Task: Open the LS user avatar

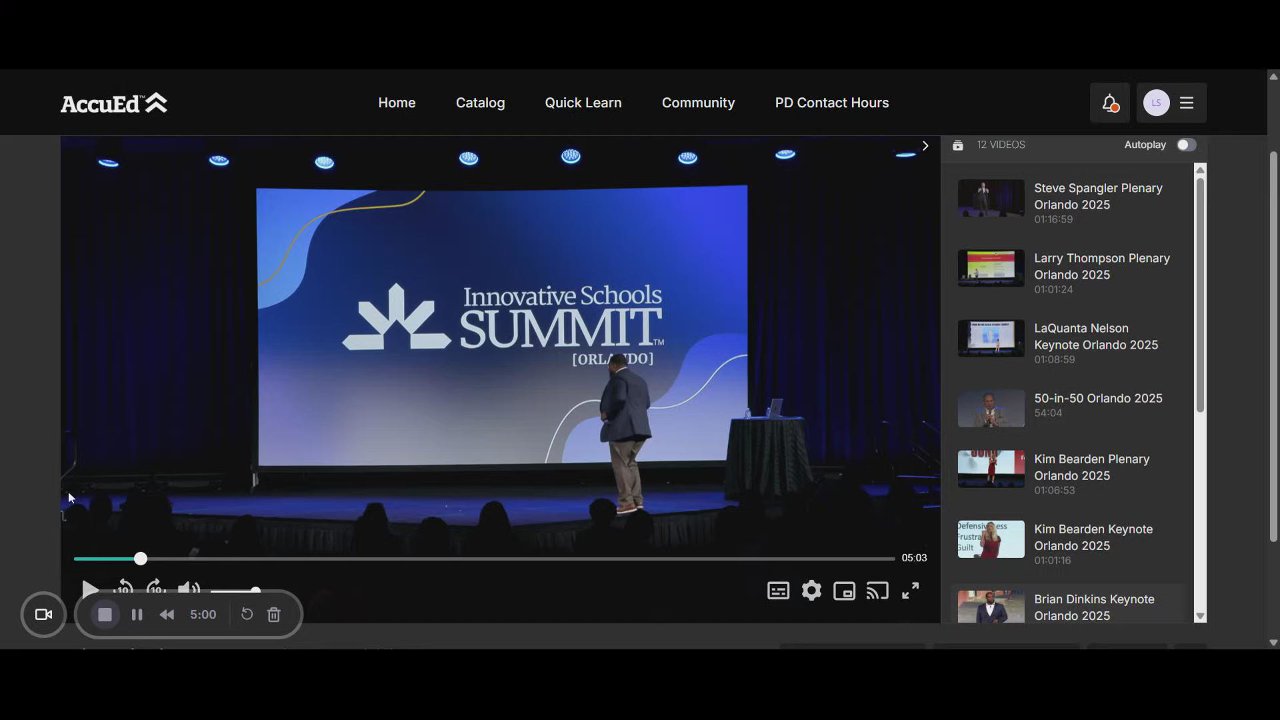Action: (x=1156, y=103)
